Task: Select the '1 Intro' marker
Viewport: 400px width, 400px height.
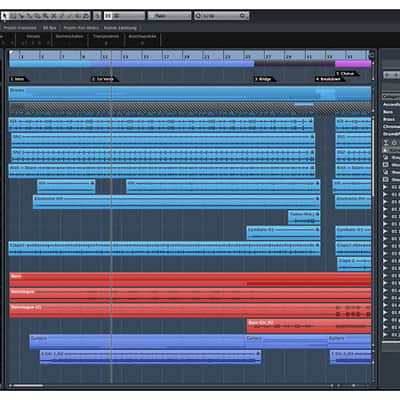Action: pyautogui.click(x=19, y=79)
